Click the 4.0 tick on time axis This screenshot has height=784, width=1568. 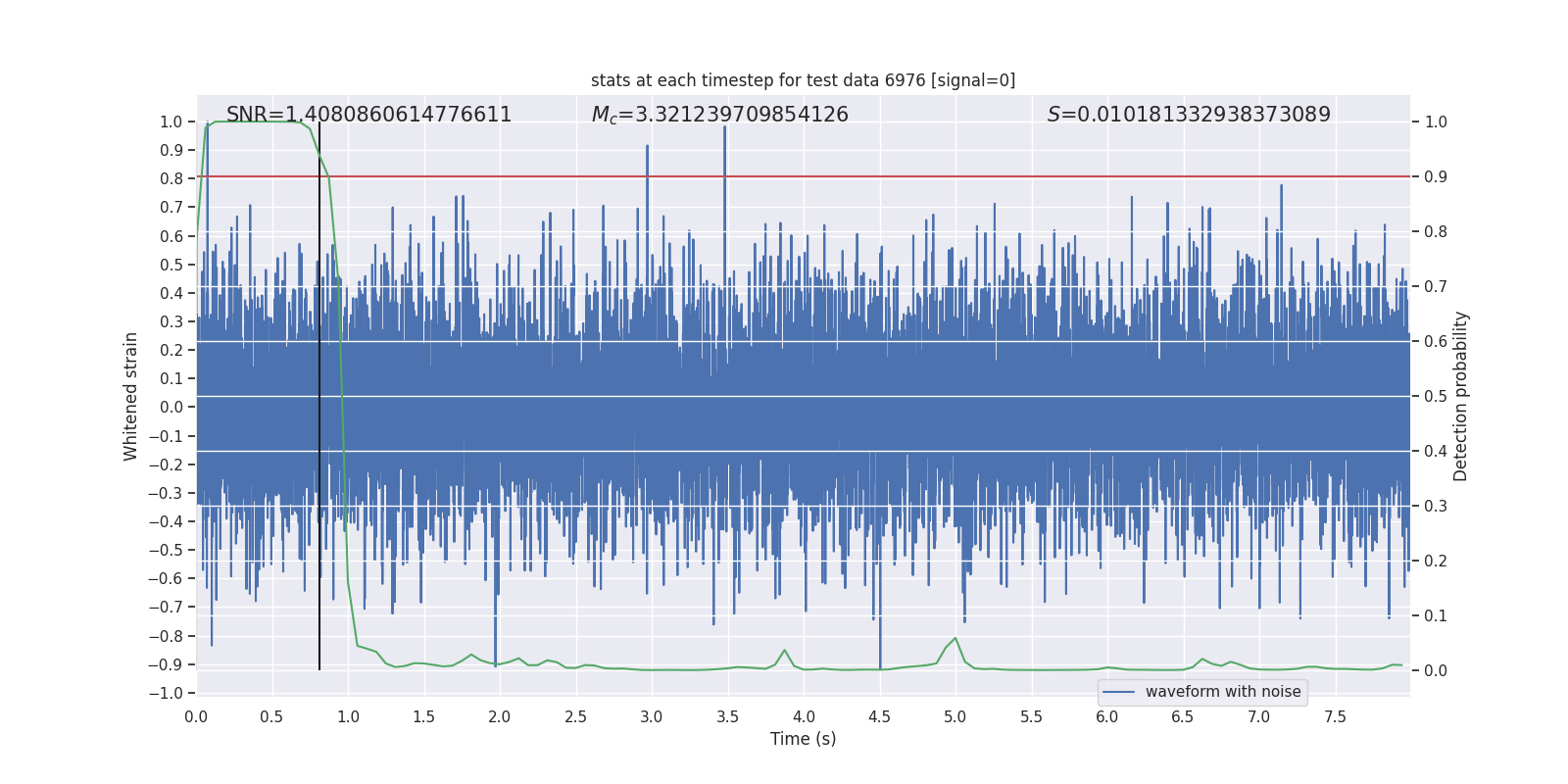804,716
